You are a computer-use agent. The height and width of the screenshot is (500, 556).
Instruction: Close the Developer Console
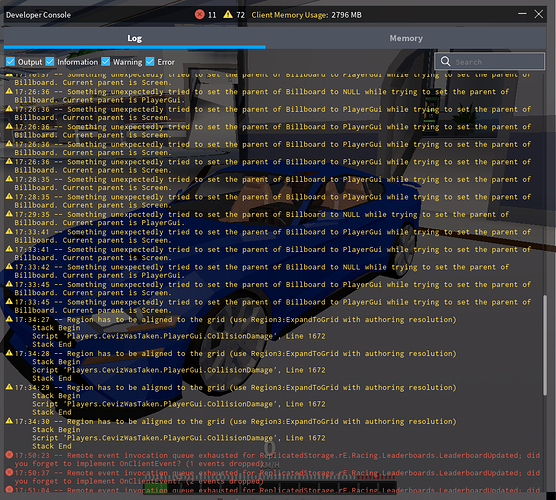[539, 14]
